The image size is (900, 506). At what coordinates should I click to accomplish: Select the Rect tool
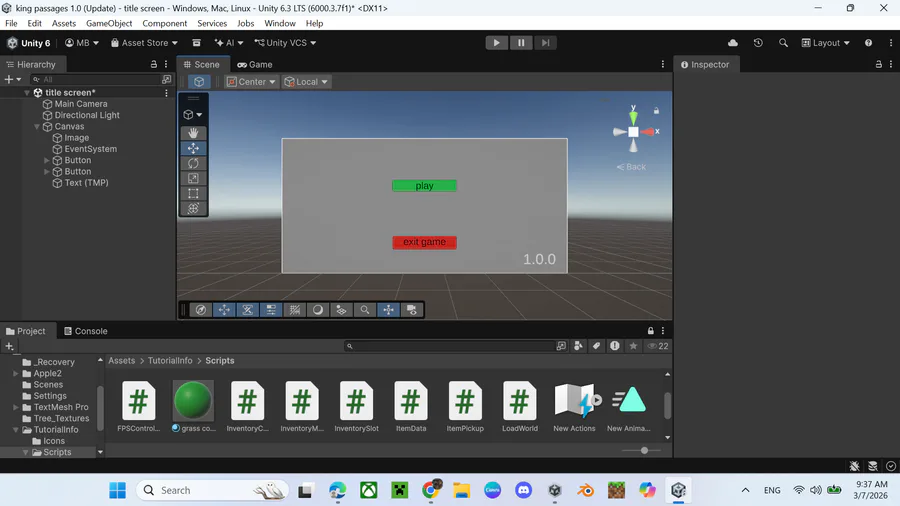pos(193,193)
